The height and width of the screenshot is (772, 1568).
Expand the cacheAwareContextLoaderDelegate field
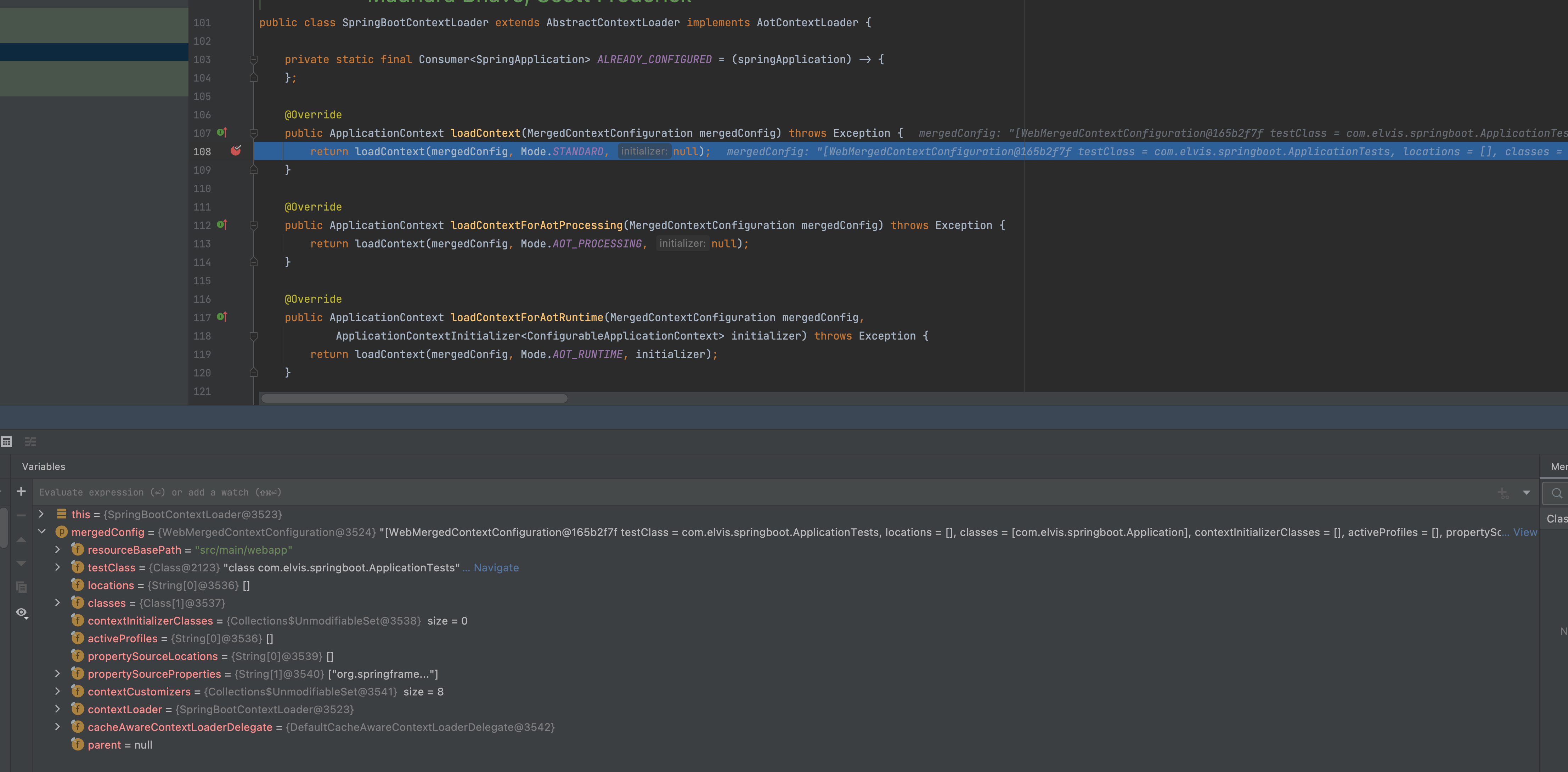(57, 726)
